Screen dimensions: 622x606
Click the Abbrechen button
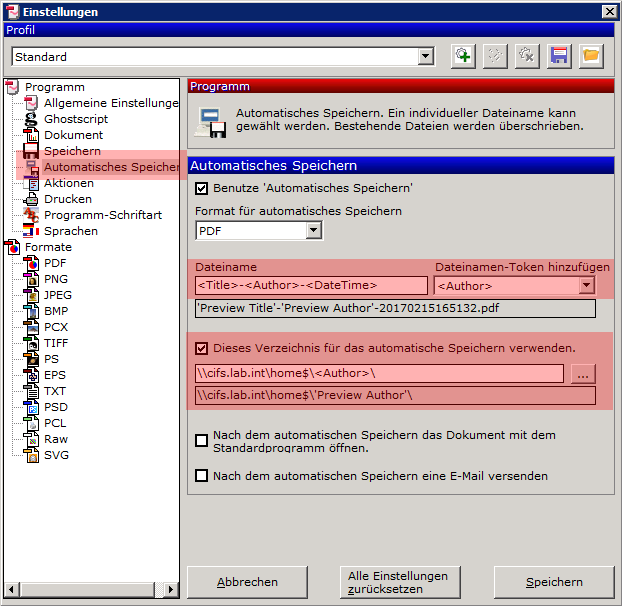(247, 582)
